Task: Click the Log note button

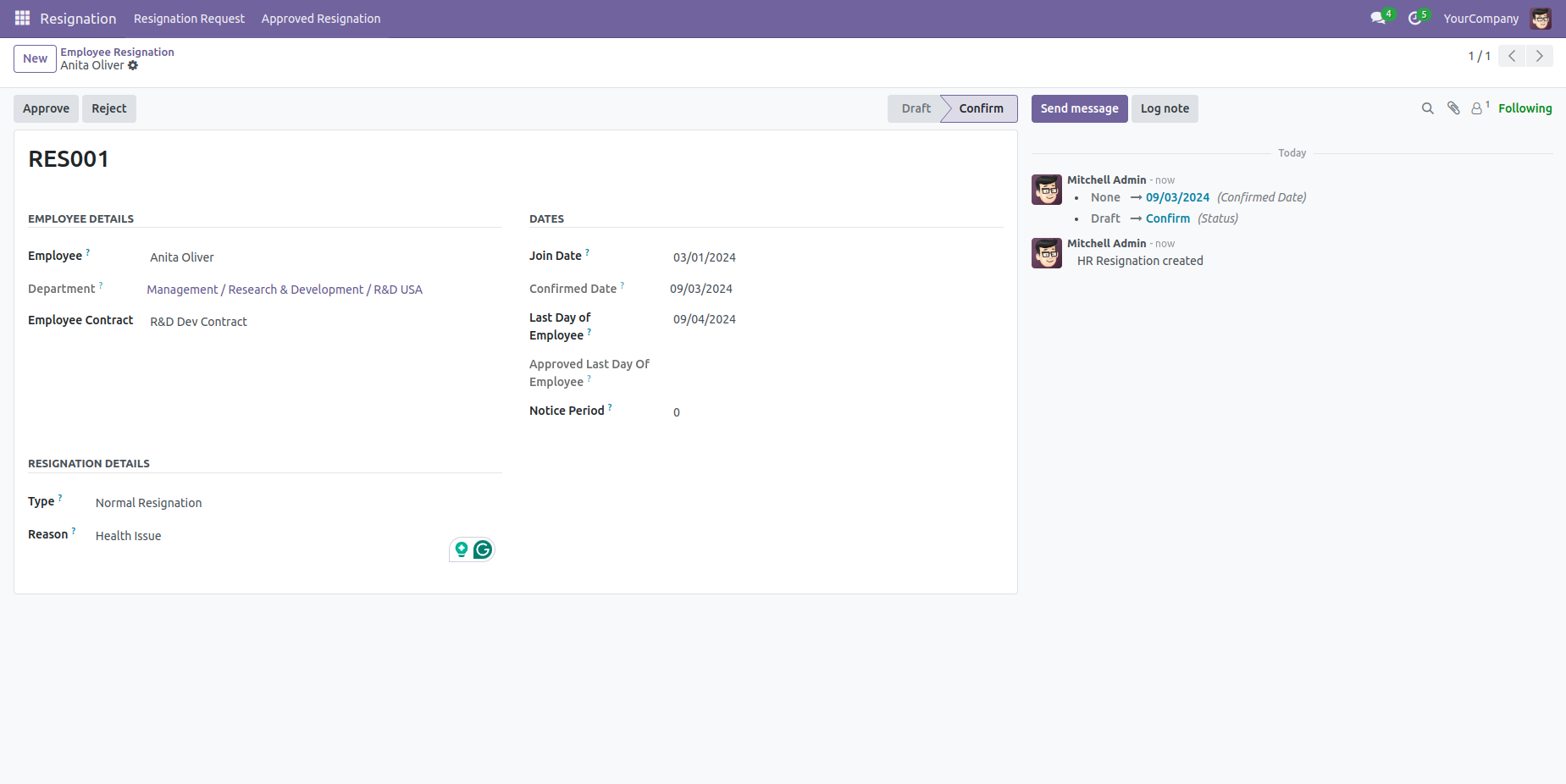Action: [1165, 108]
